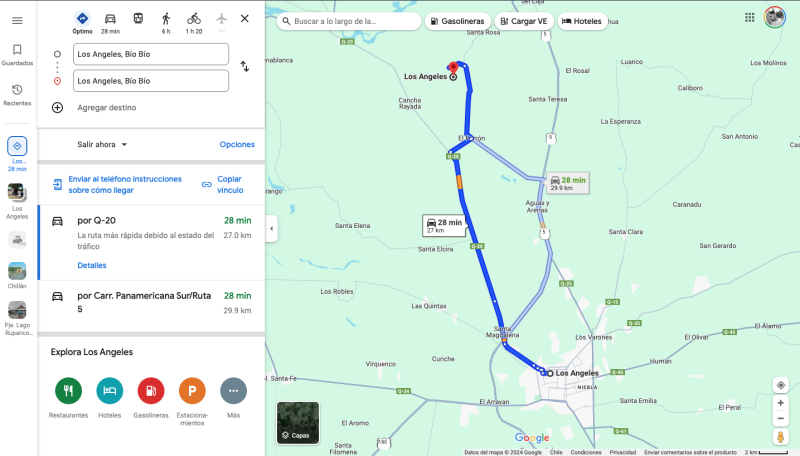
Task: Open the Guardados tab
Action: 17,55
